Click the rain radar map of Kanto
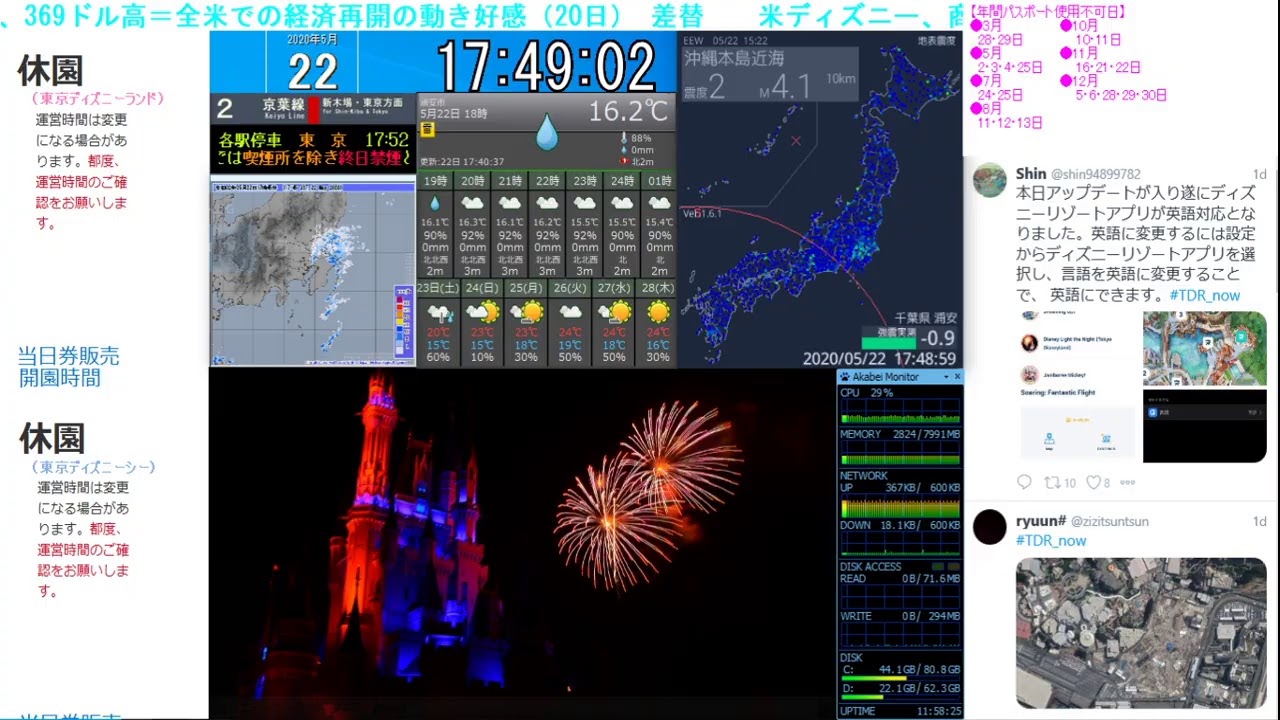1280x720 pixels. [x=312, y=272]
